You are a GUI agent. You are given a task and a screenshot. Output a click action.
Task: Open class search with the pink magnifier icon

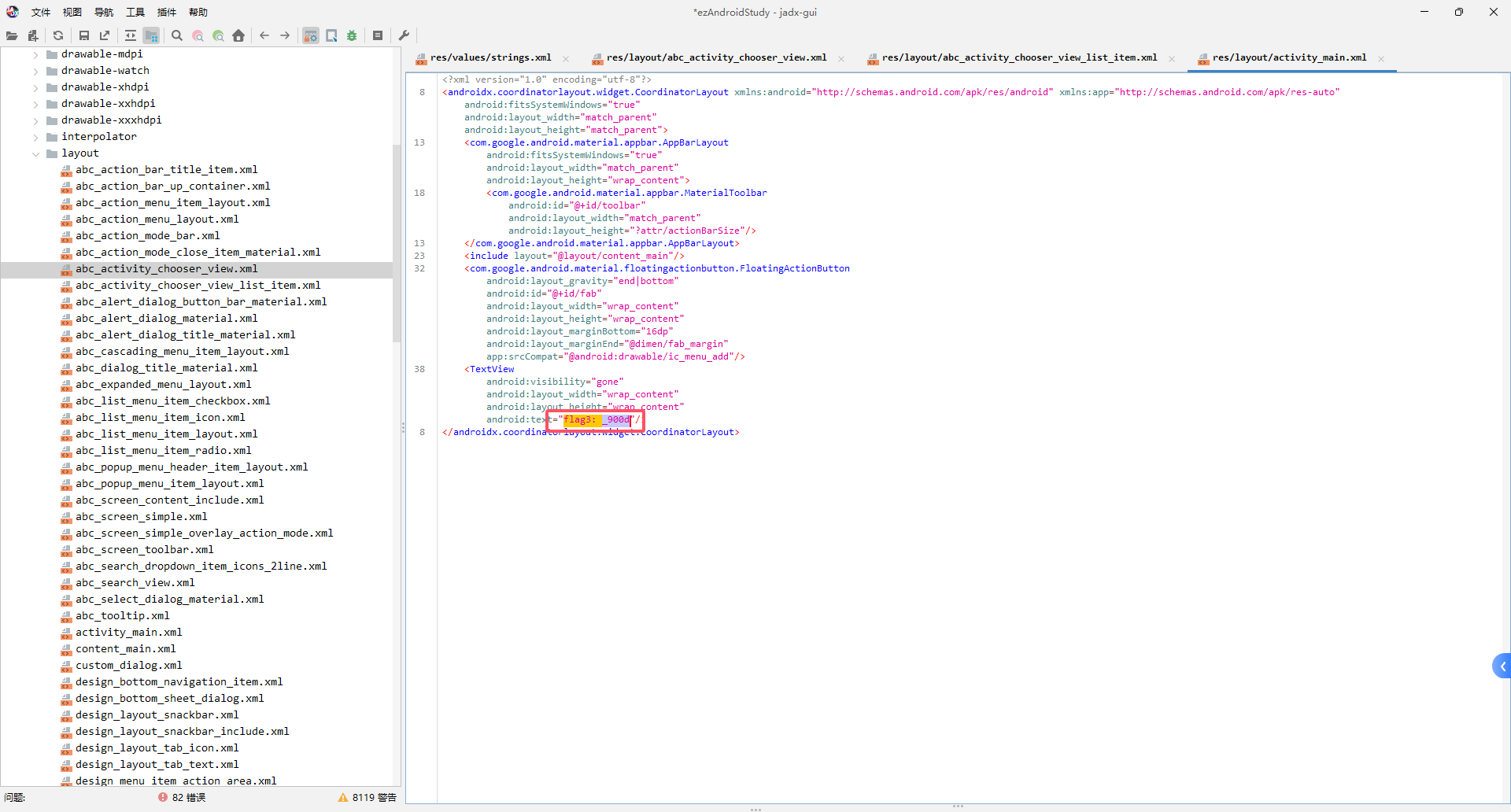[x=198, y=35]
